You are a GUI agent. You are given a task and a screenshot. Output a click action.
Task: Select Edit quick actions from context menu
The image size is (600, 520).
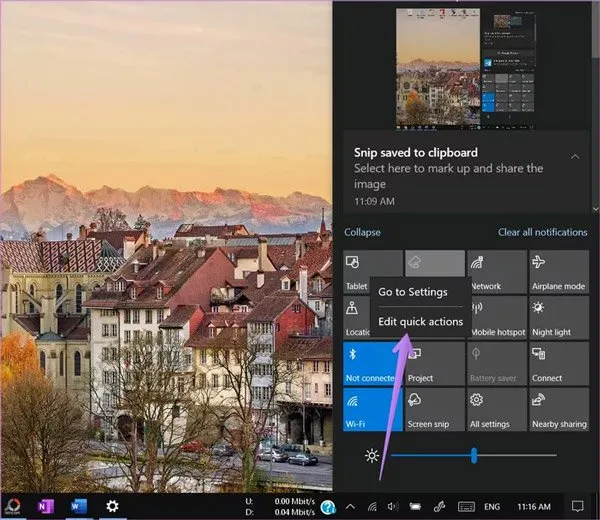click(420, 322)
